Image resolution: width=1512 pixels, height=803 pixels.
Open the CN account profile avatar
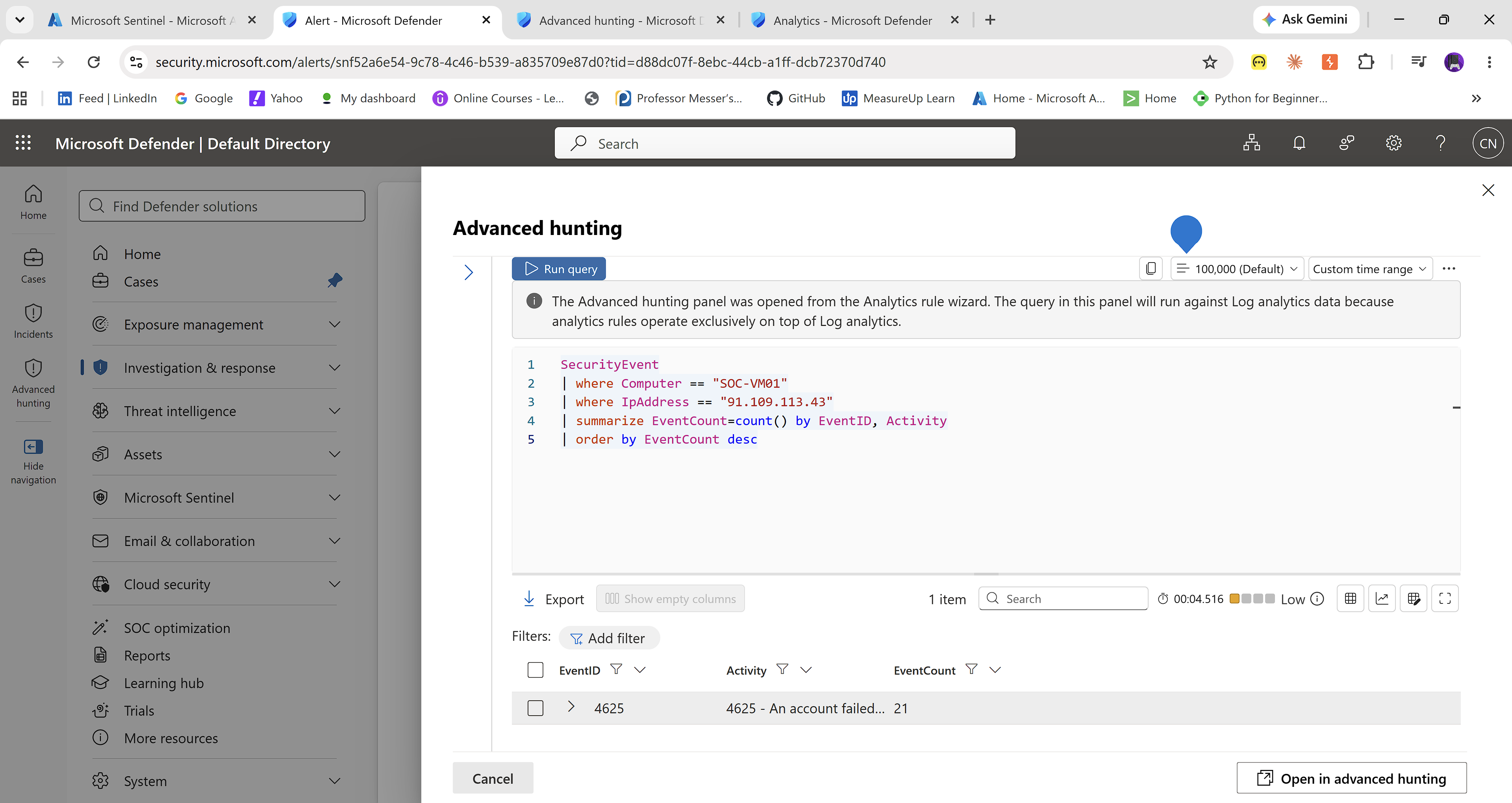point(1488,144)
